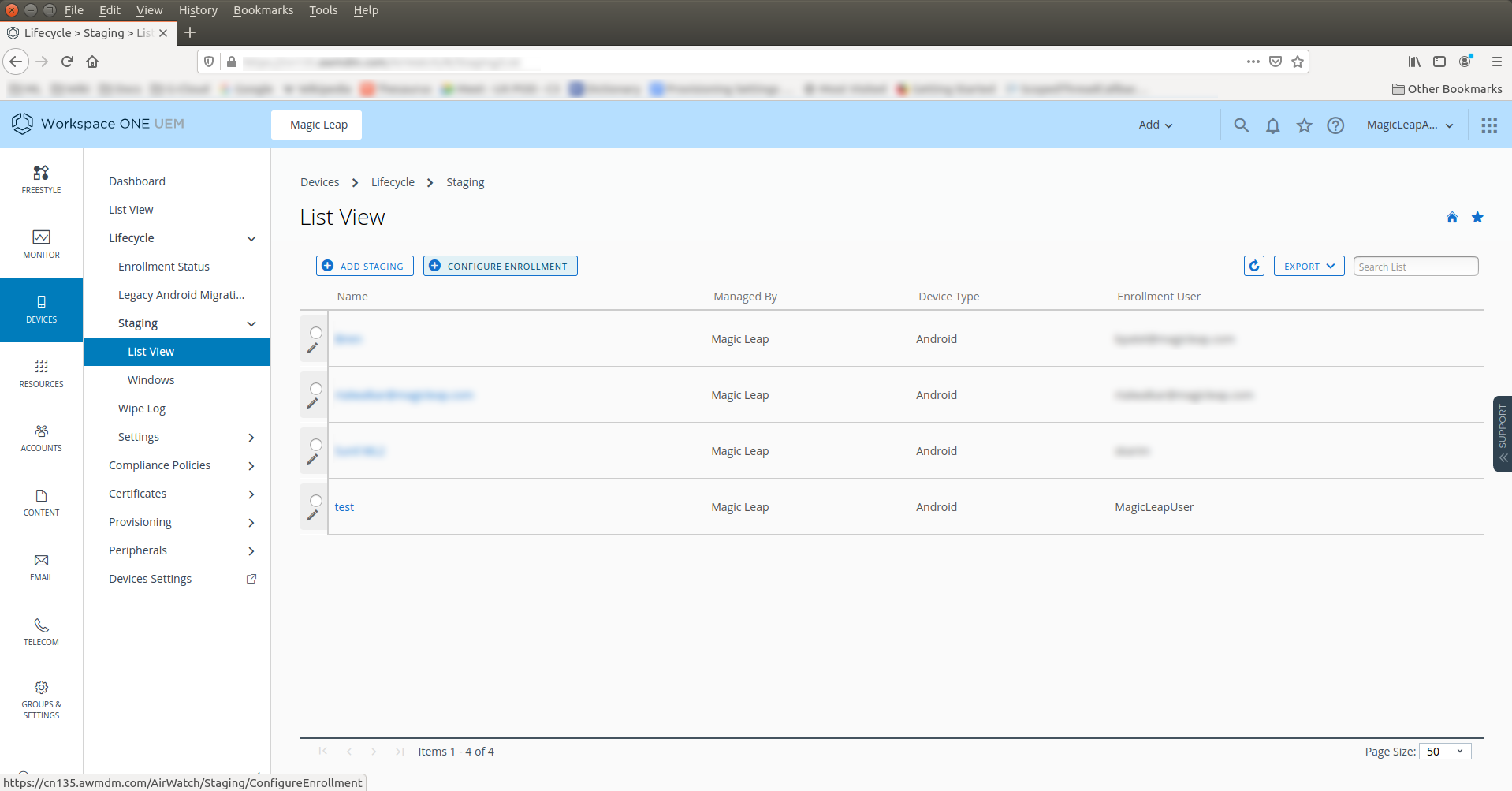Bookmark this page with address bar star
Image resolution: width=1512 pixels, height=791 pixels.
pos(1298,62)
